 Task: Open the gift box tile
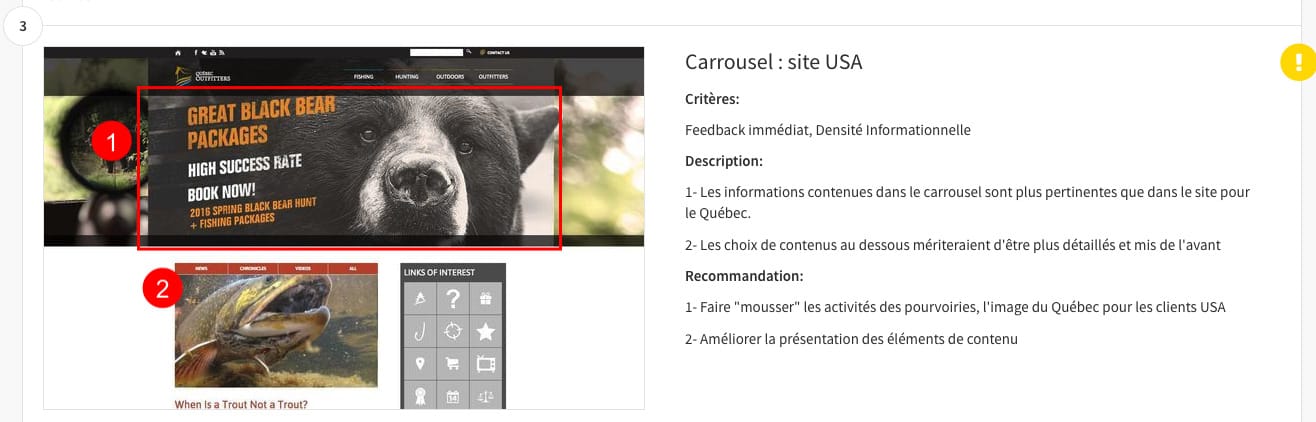pos(486,298)
